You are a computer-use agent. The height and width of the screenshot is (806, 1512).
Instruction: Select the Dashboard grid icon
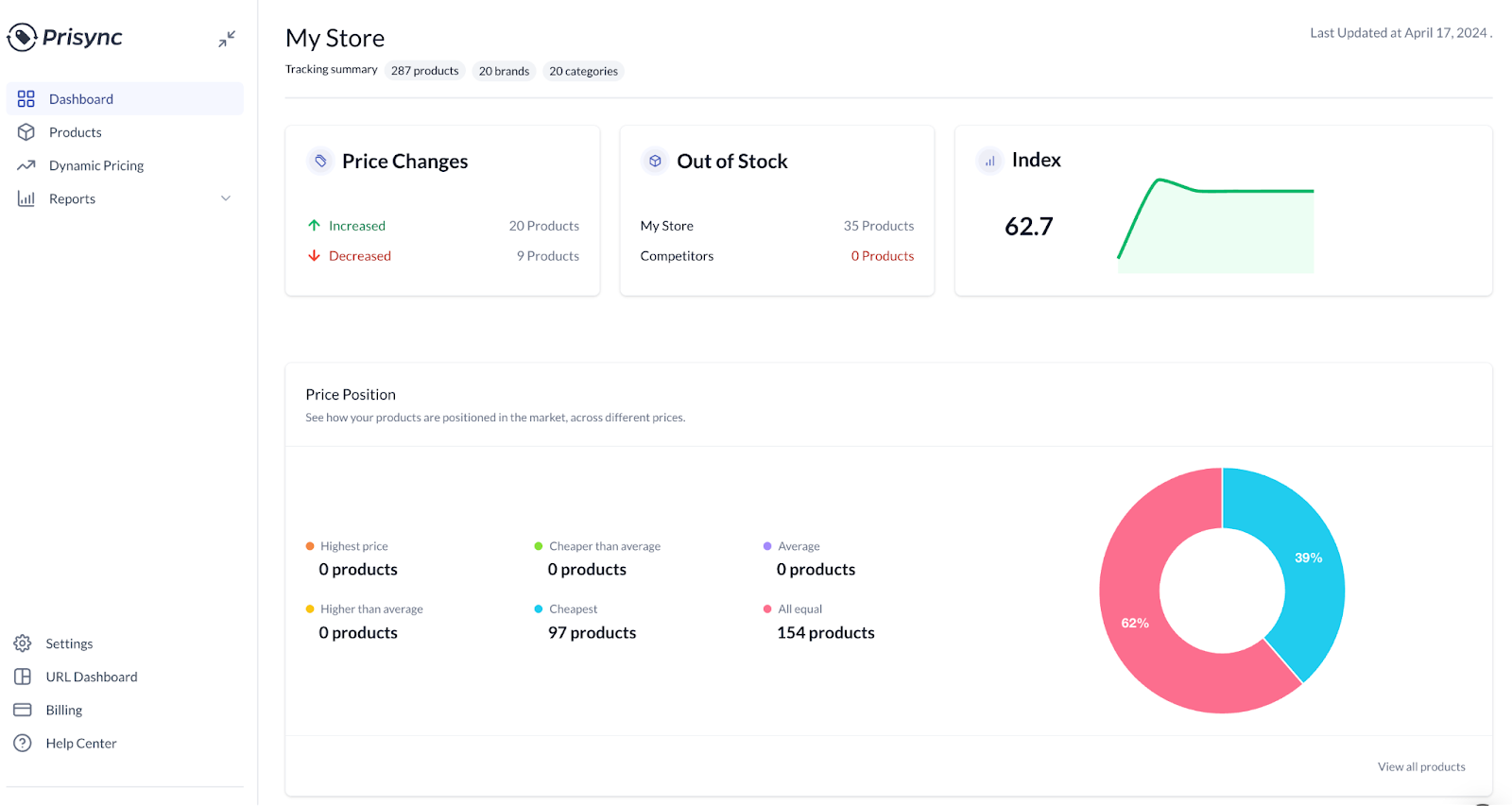point(26,98)
